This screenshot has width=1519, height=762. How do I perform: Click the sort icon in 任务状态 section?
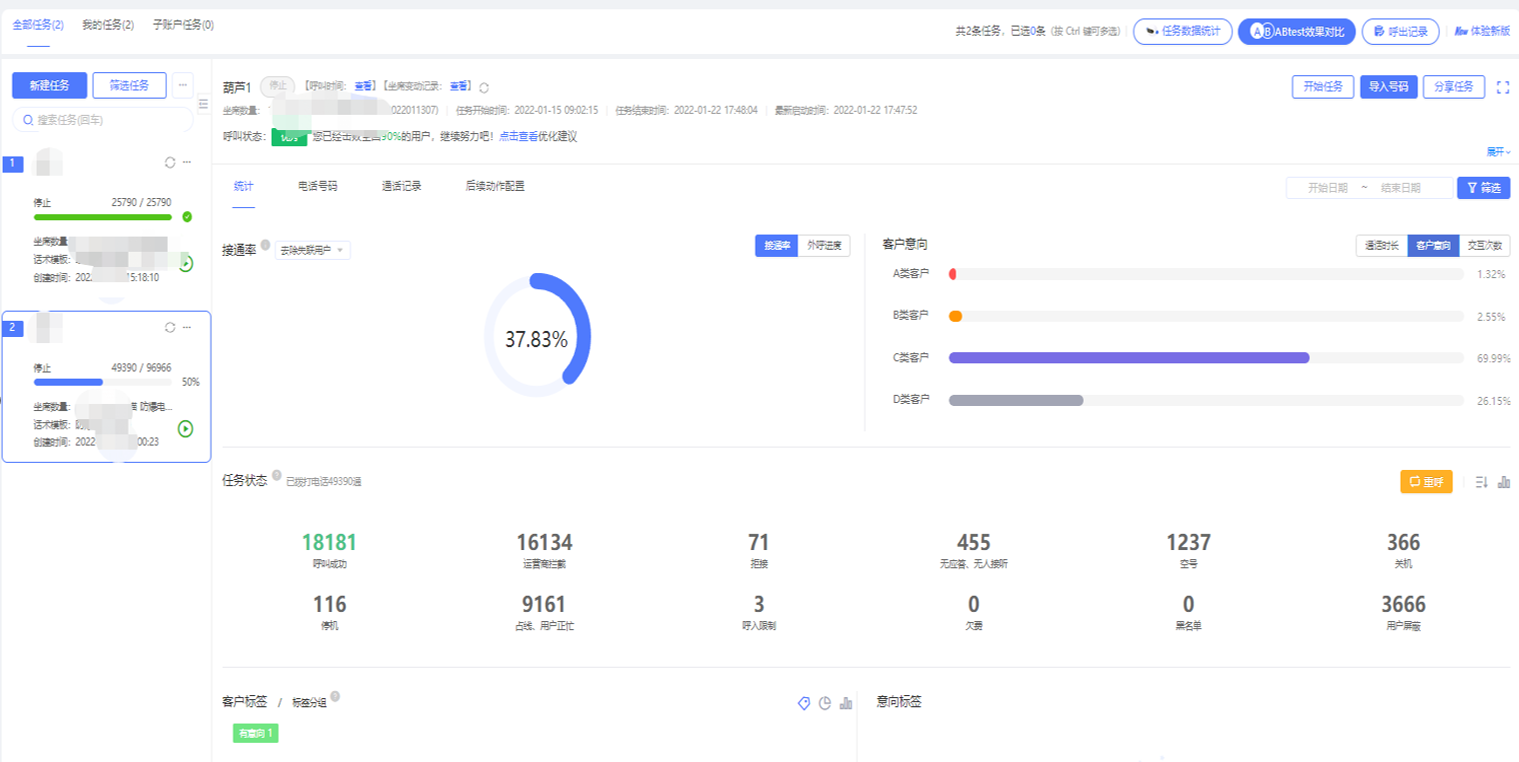coord(1481,482)
